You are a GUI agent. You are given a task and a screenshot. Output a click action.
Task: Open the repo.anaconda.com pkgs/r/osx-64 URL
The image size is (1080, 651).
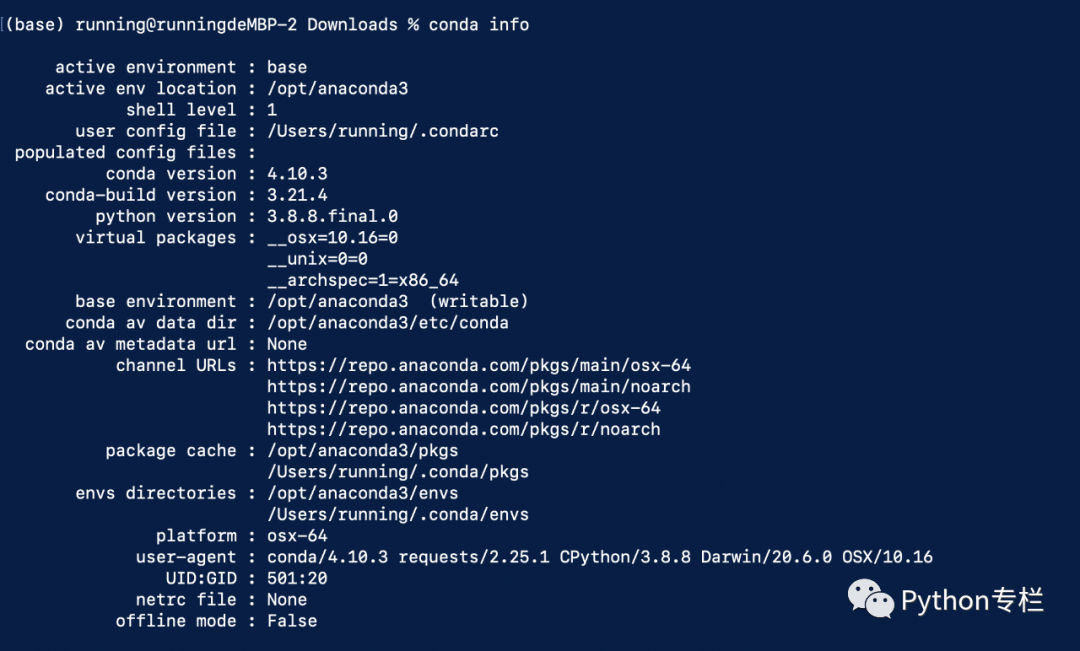463,408
